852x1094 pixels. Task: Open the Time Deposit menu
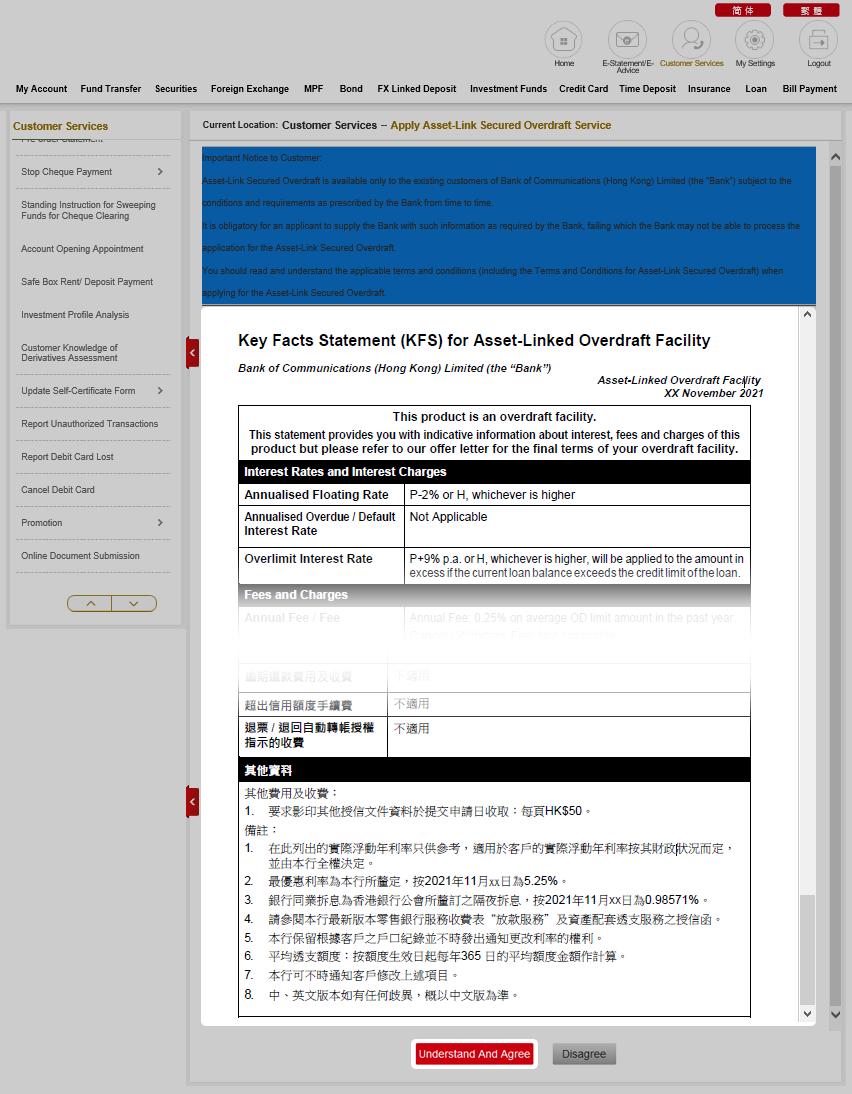click(x=647, y=89)
